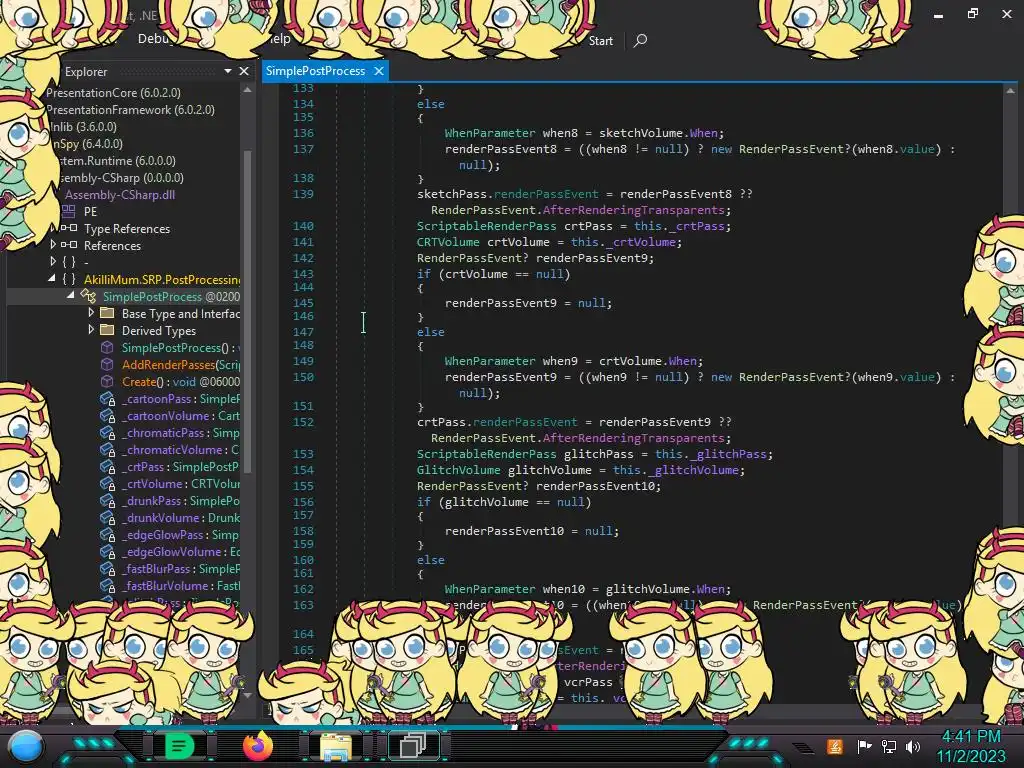Expand the Derived Types folder
Viewport: 1024px width, 768px height.
click(x=91, y=329)
